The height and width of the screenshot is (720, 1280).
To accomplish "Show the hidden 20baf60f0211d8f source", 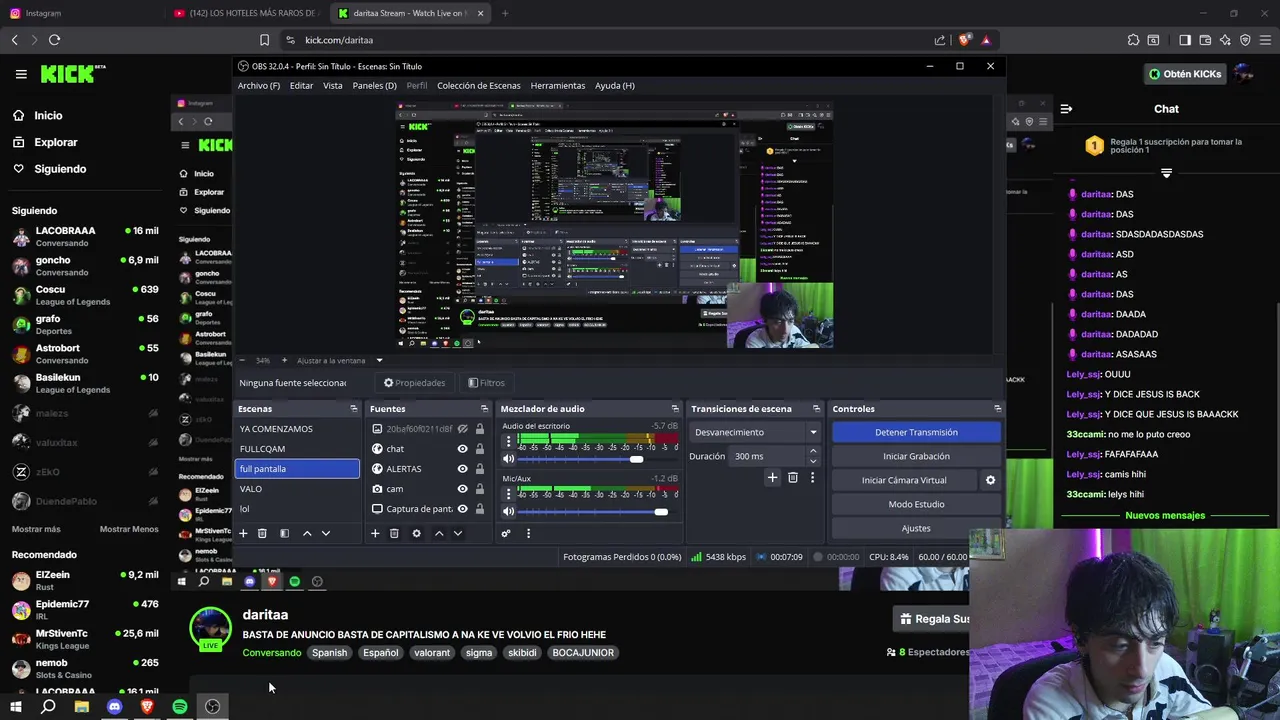I will 462,429.
